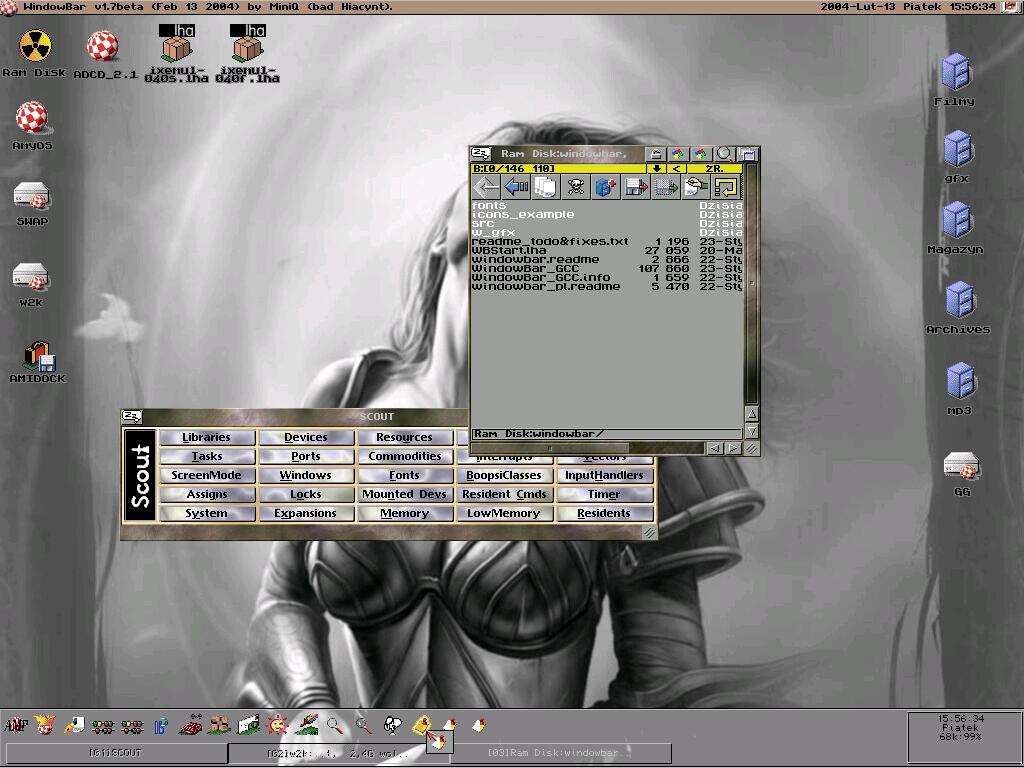Screen dimensions: 1024x768
Task: Click the red toolbox icon in the dock
Action: click(x=190, y=726)
